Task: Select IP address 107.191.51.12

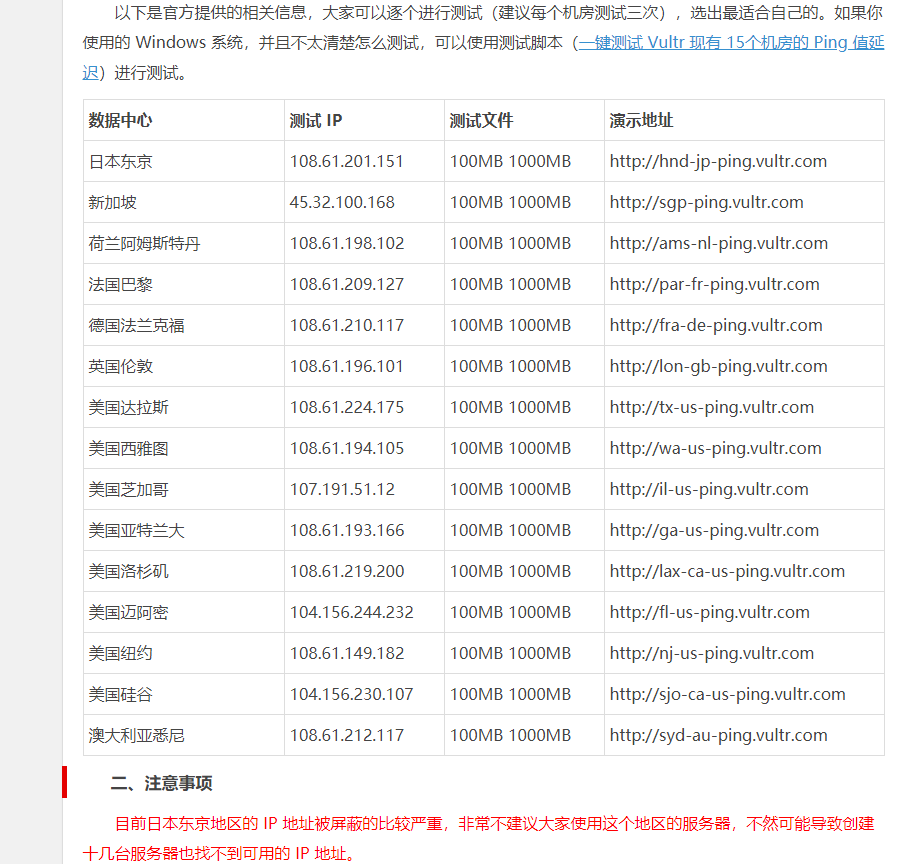Action: coord(342,490)
